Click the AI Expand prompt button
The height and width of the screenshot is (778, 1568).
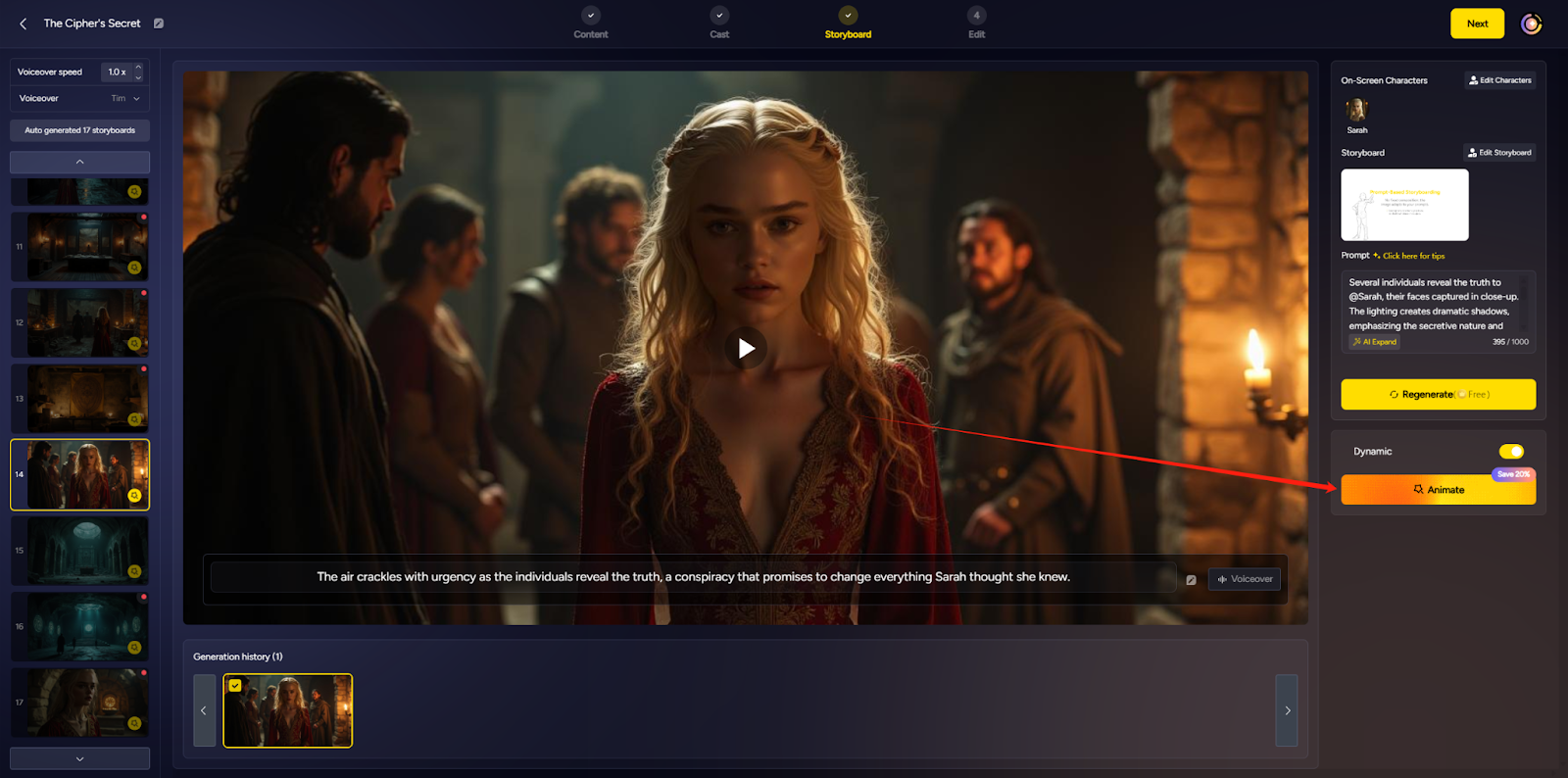click(1375, 342)
